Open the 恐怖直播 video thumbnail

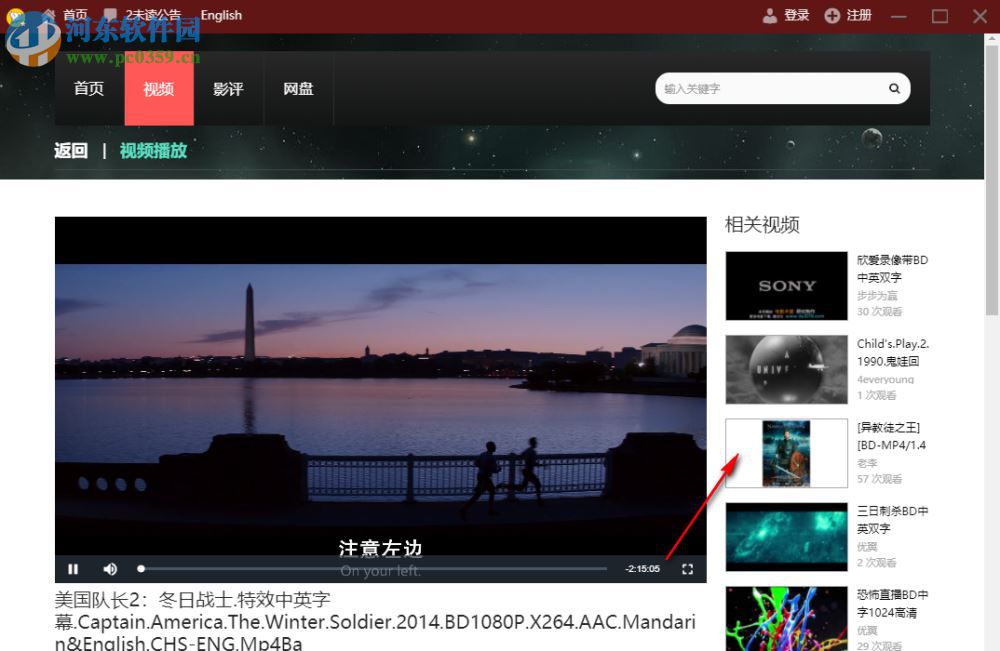click(x=786, y=619)
